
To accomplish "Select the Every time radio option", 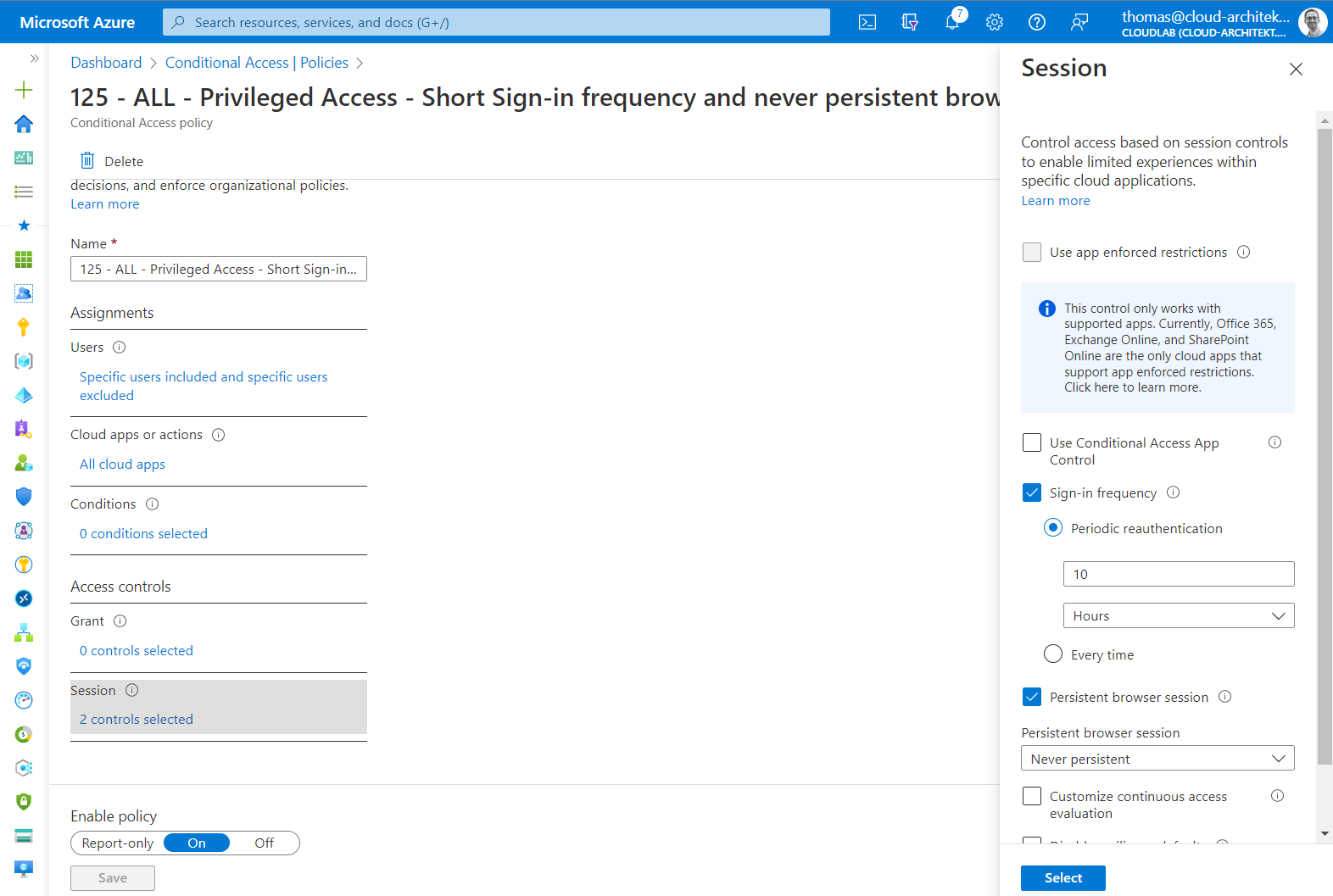I will (1053, 654).
